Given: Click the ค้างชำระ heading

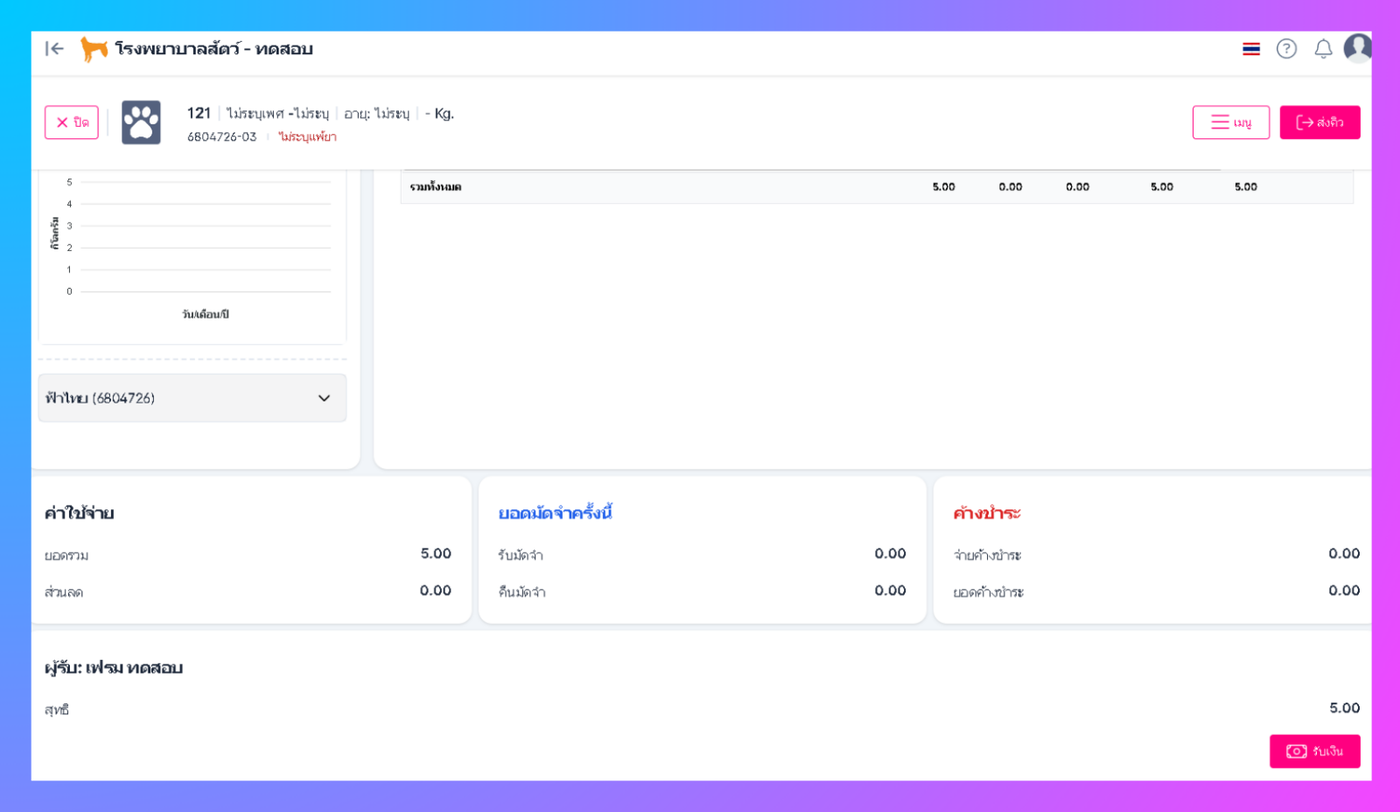Looking at the screenshot, I should [x=987, y=513].
